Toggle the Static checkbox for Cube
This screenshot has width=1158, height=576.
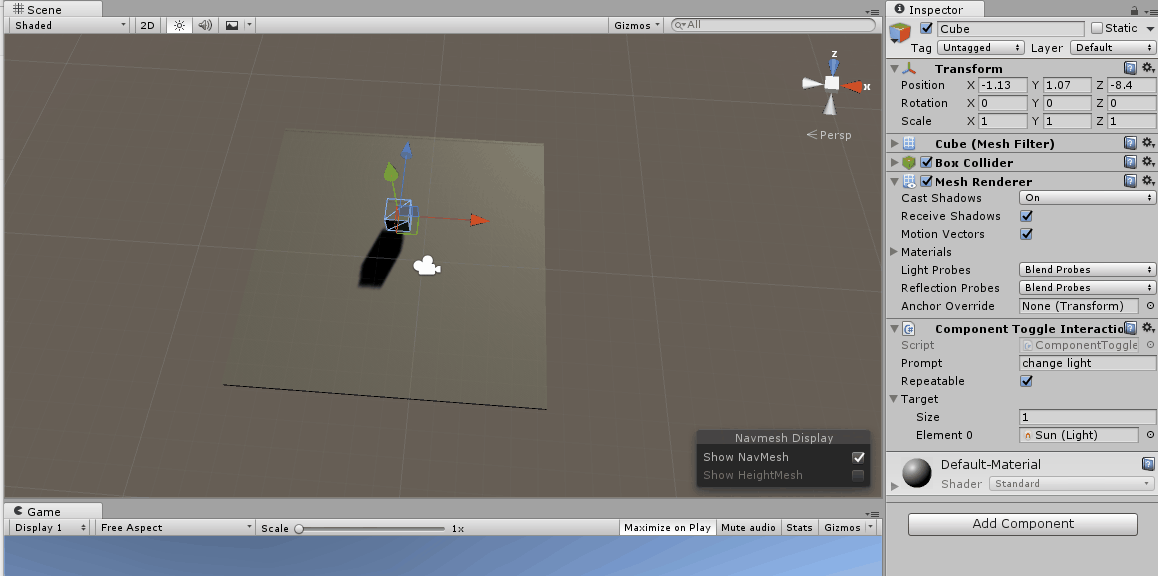pyautogui.click(x=1097, y=28)
